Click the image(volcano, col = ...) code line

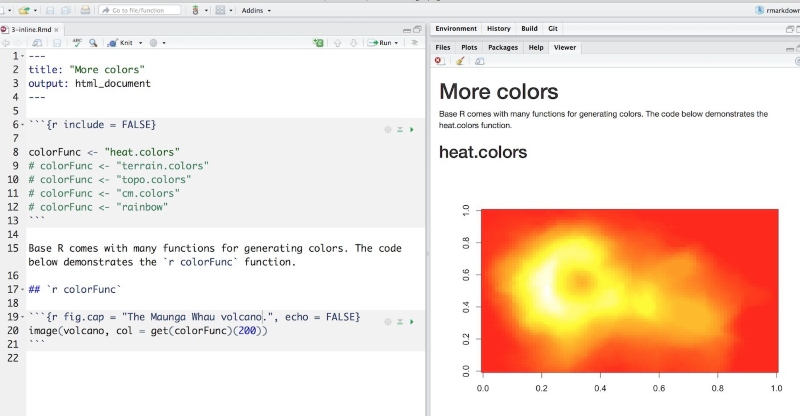coord(148,331)
